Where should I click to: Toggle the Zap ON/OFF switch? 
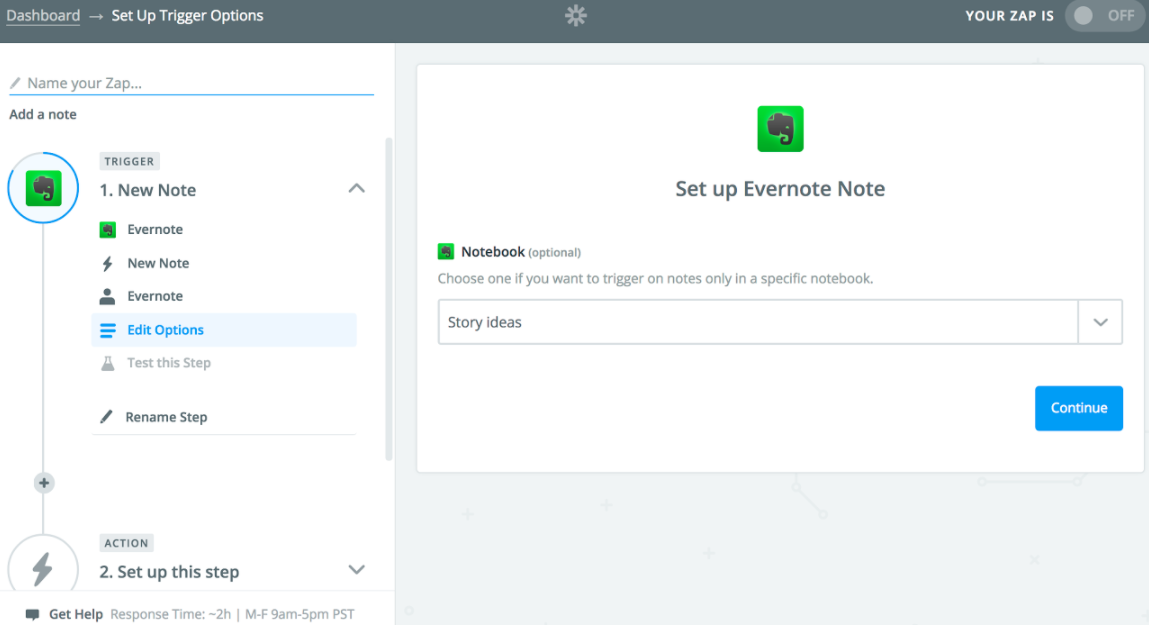tap(1105, 16)
